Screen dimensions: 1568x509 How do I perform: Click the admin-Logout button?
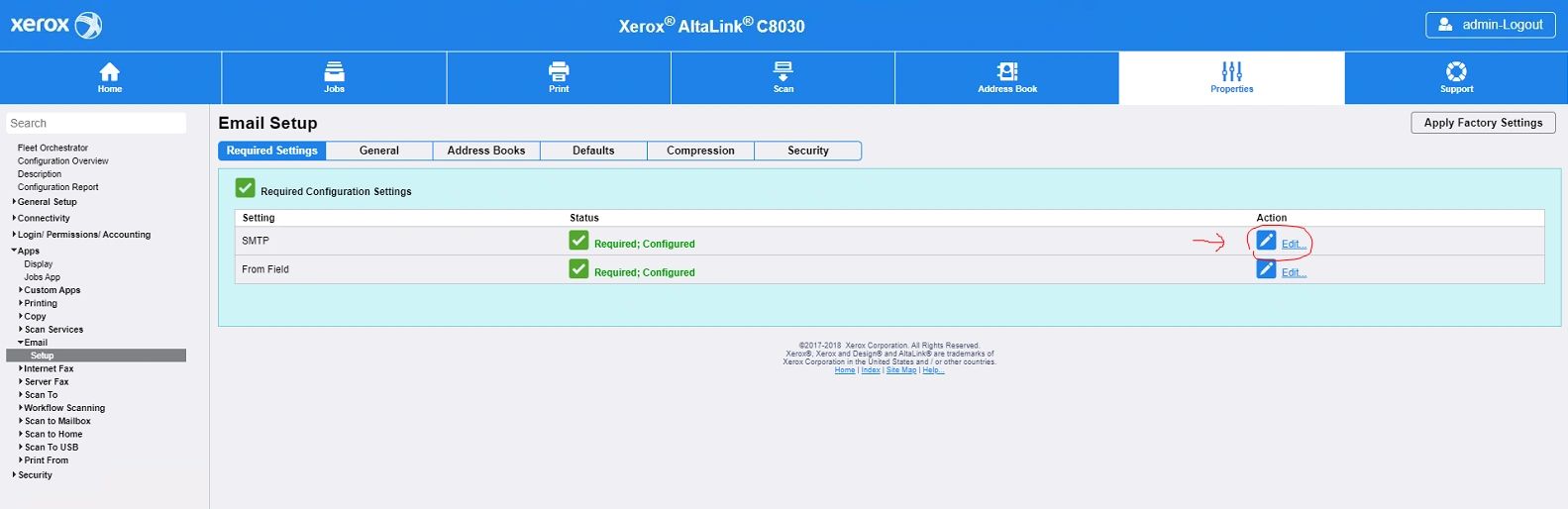pos(1491,25)
